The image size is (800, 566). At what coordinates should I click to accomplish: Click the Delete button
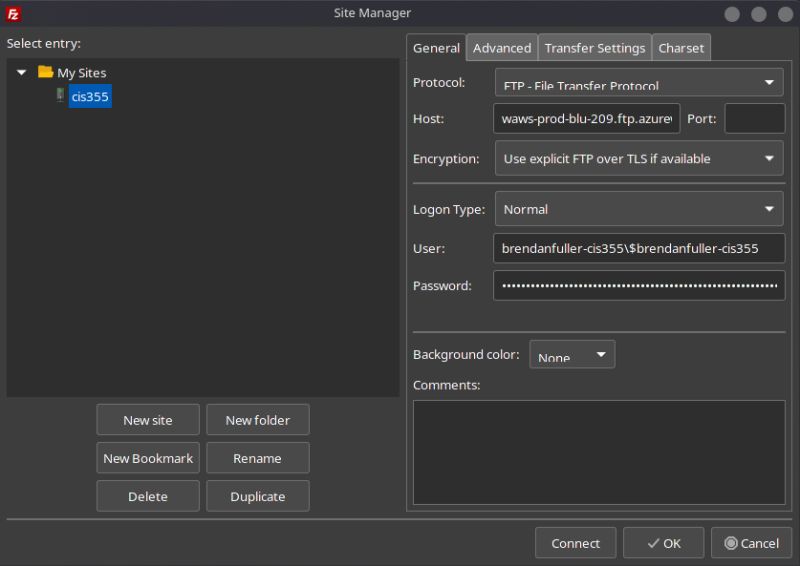[x=148, y=497]
